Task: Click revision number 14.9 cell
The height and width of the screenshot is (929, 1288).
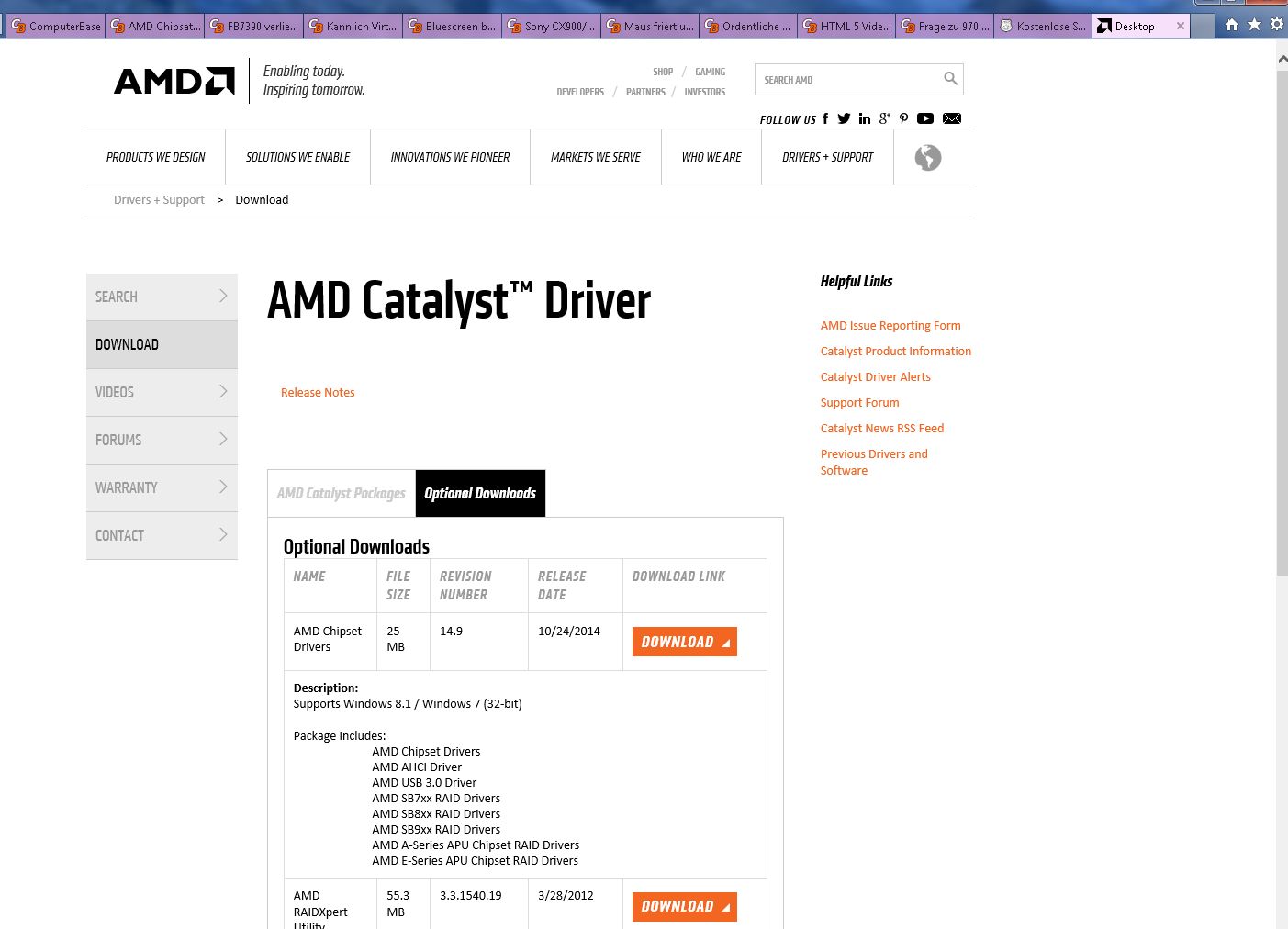Action: click(479, 642)
